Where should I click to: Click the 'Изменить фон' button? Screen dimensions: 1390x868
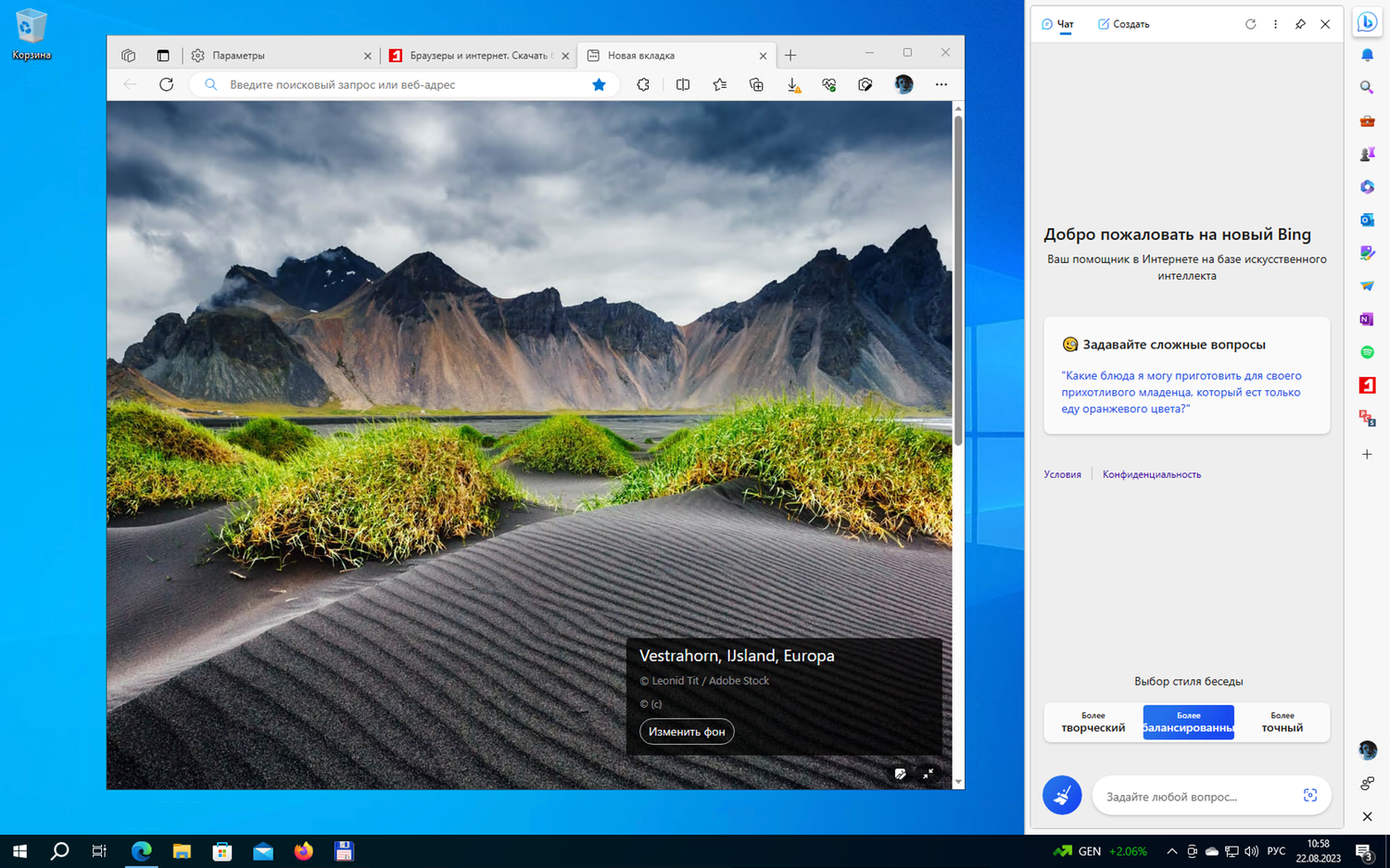coord(687,732)
